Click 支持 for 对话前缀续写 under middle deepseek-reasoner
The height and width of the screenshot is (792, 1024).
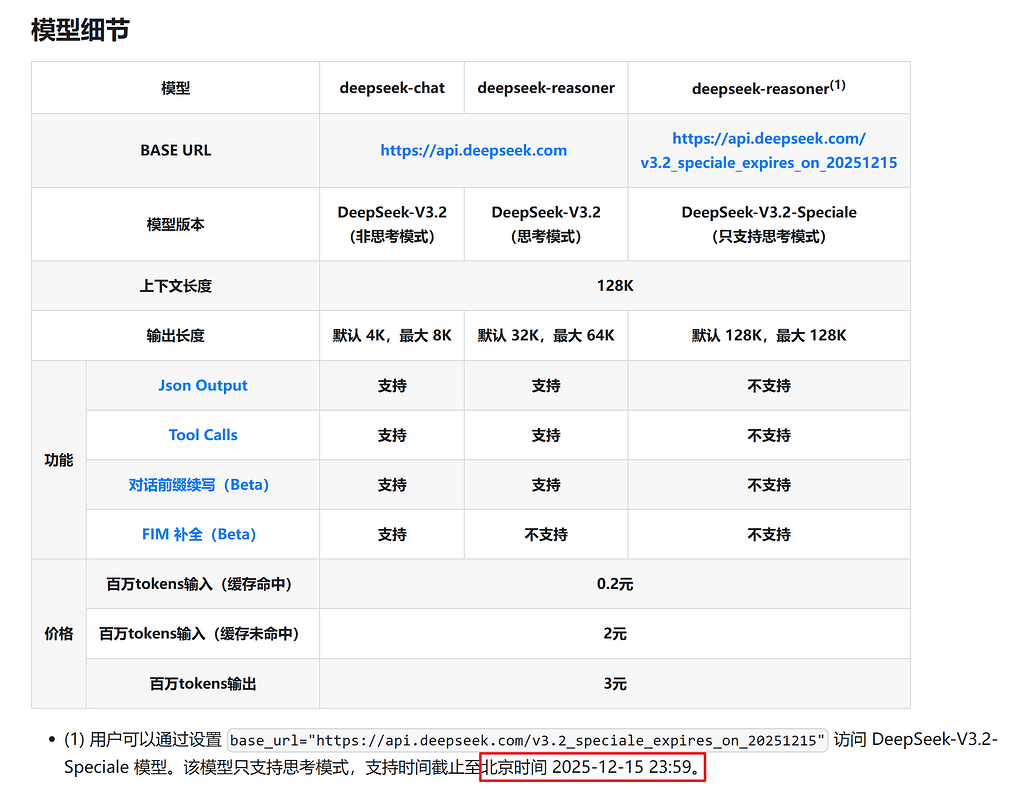click(x=546, y=484)
